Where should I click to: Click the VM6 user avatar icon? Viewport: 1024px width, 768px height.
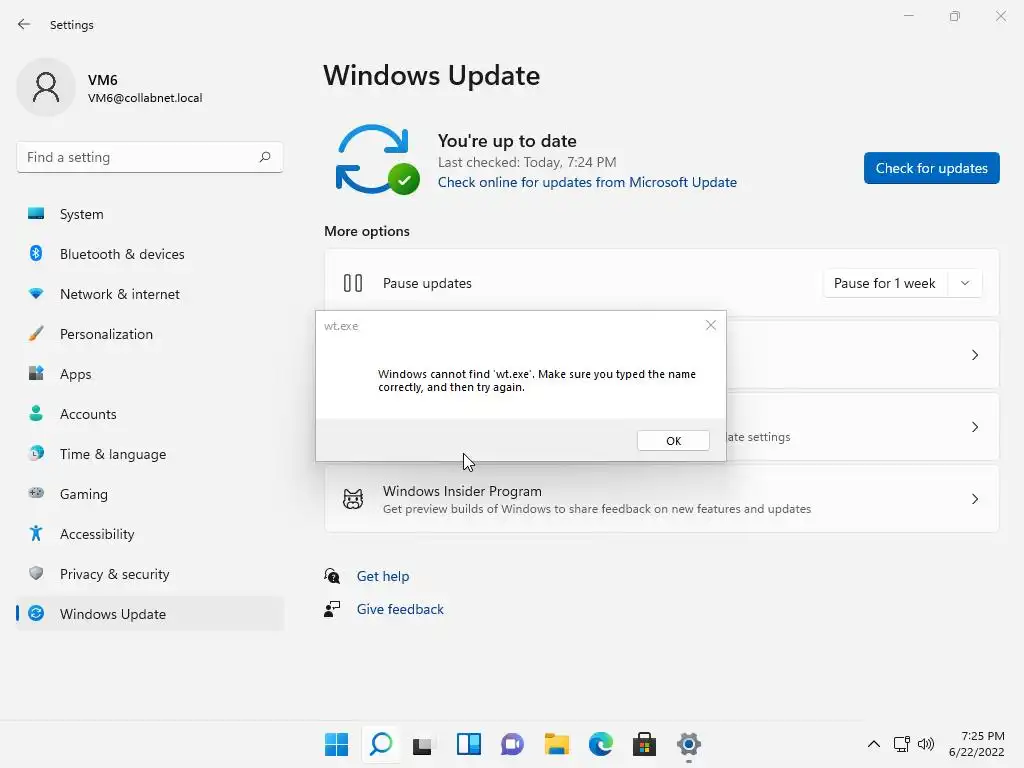(46, 87)
